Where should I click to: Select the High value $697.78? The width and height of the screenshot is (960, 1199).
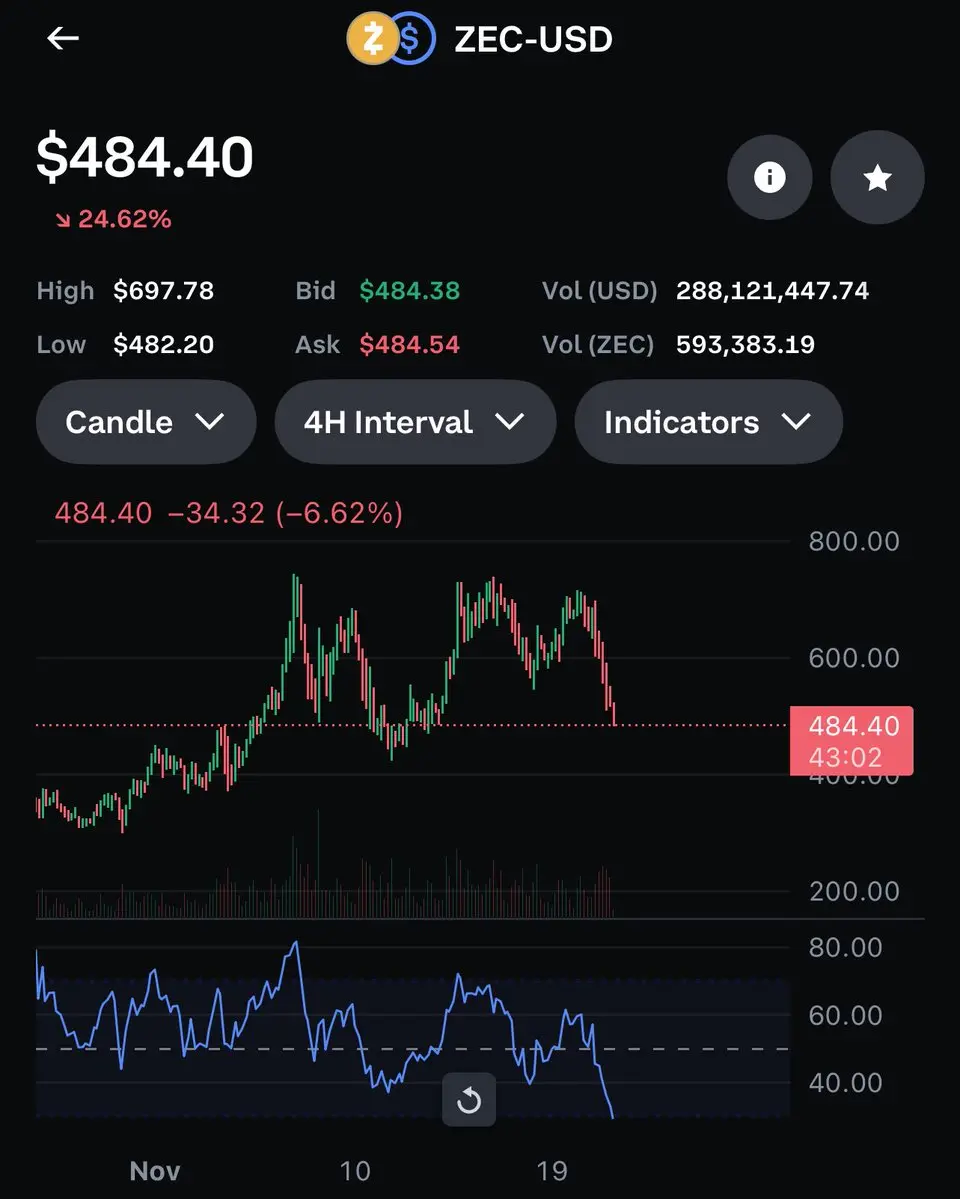point(164,291)
